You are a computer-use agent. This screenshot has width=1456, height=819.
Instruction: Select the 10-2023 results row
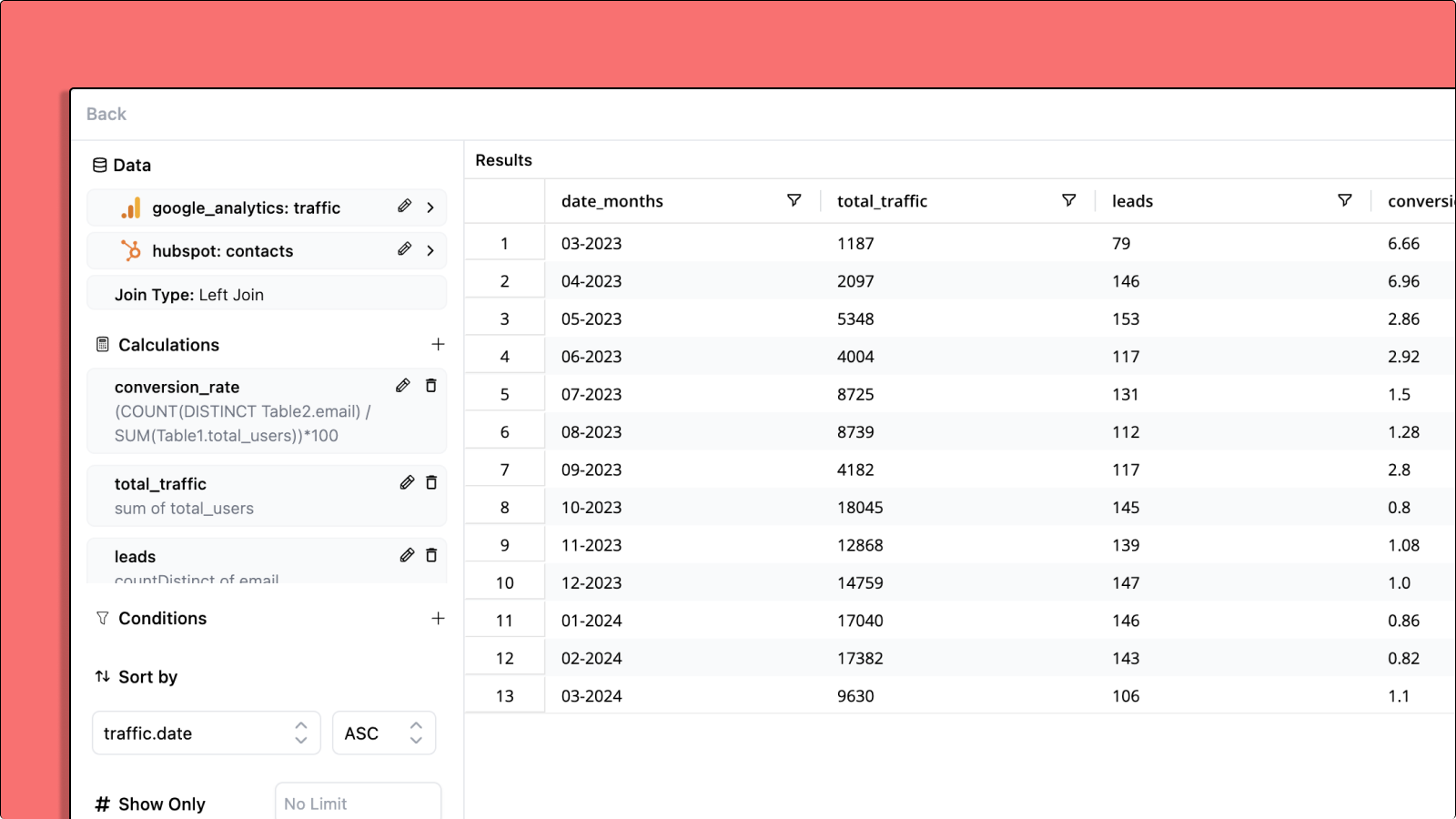point(591,508)
